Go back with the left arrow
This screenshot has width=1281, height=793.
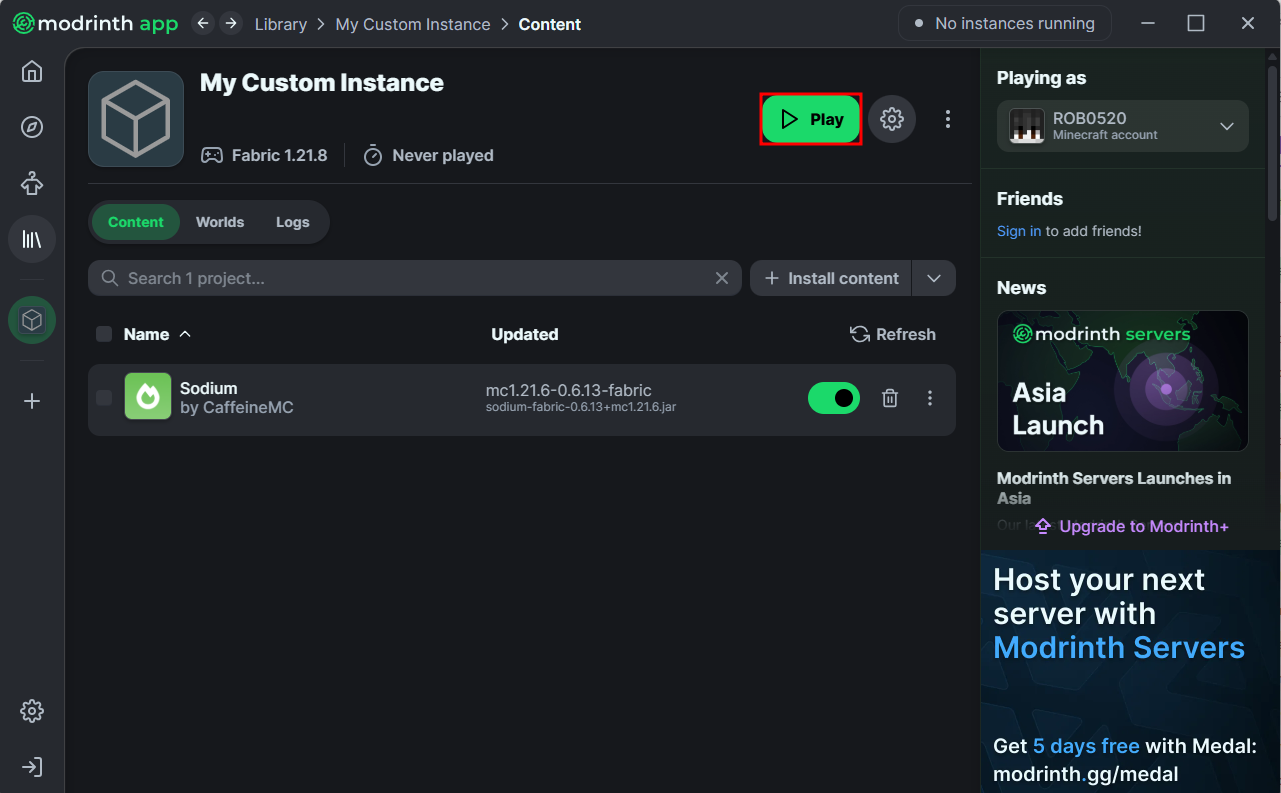tap(203, 23)
